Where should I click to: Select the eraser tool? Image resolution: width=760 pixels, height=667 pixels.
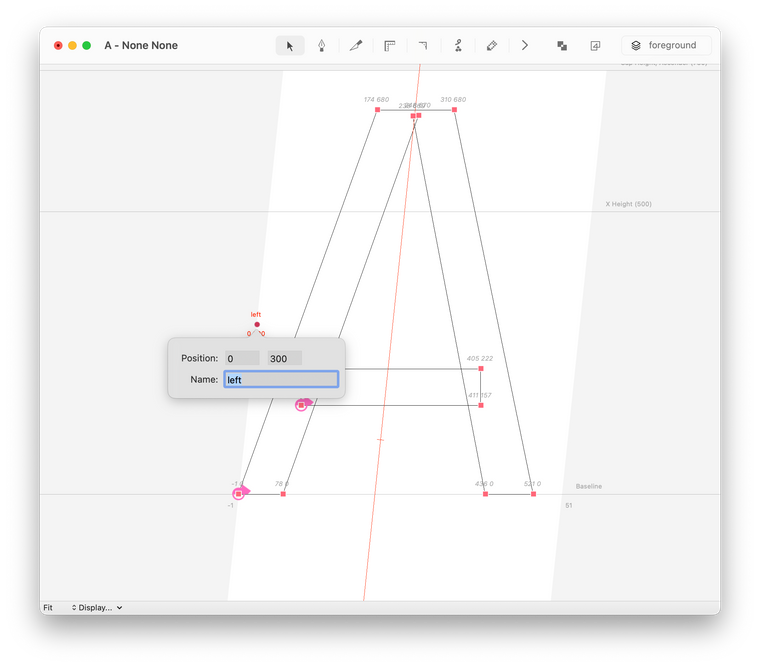pyautogui.click(x=491, y=46)
